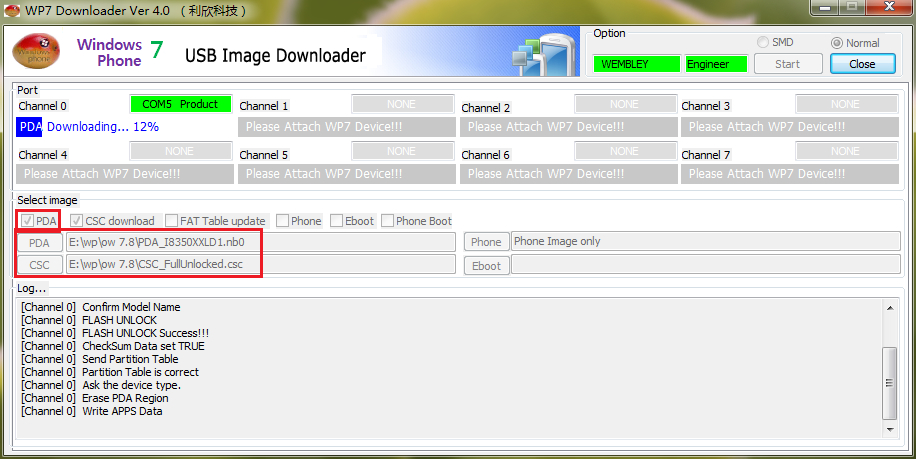
Task: Click the PDA file path field
Action: pyautogui.click(x=261, y=242)
